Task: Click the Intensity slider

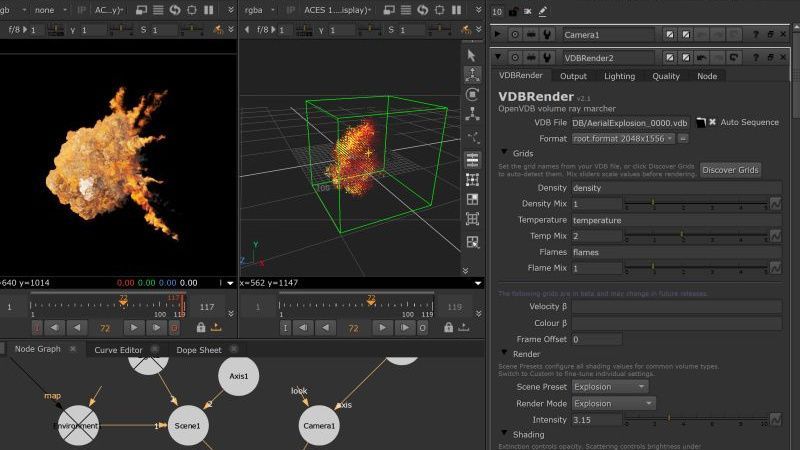Action: tap(696, 419)
